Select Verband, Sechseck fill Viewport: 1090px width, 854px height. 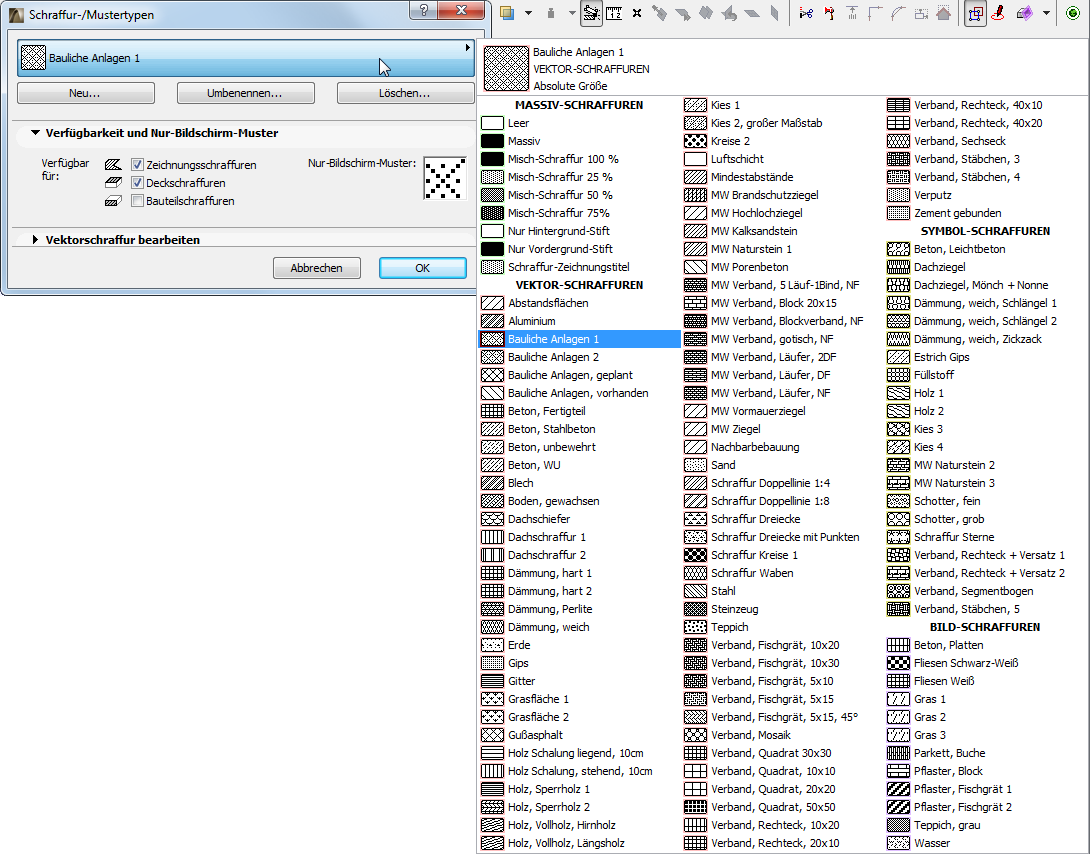[x=985, y=141]
